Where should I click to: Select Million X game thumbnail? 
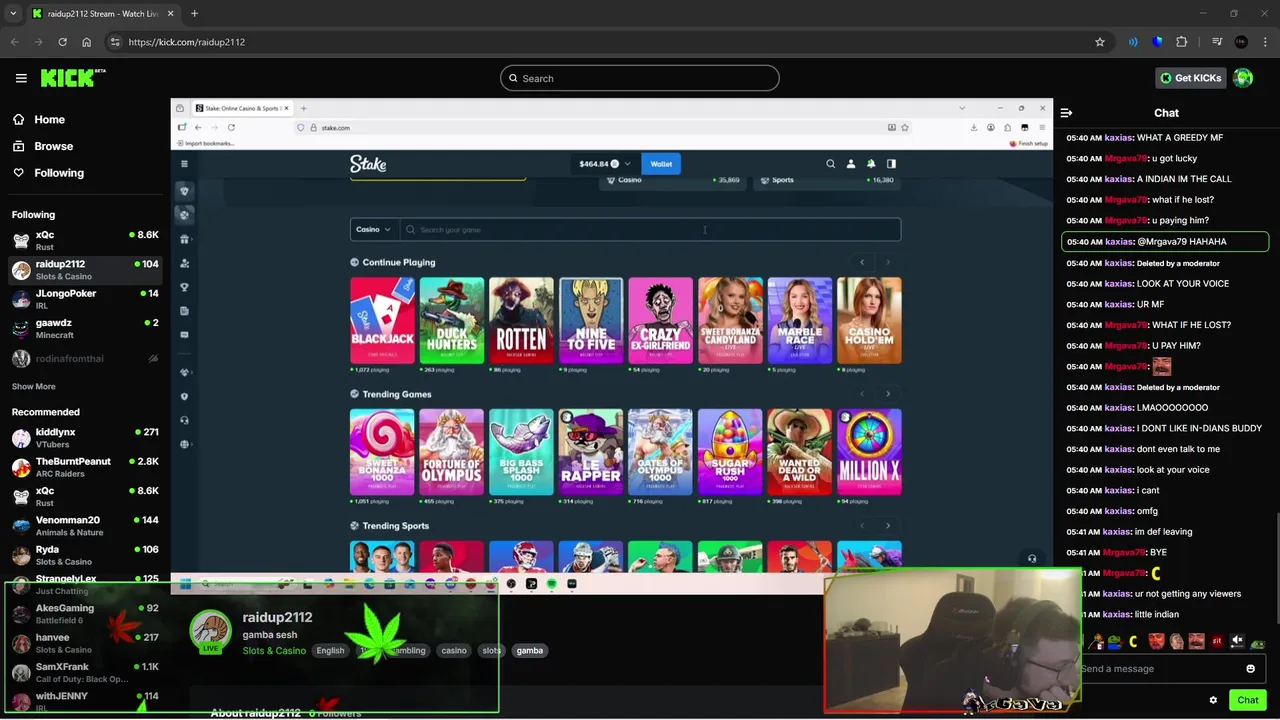(x=869, y=452)
